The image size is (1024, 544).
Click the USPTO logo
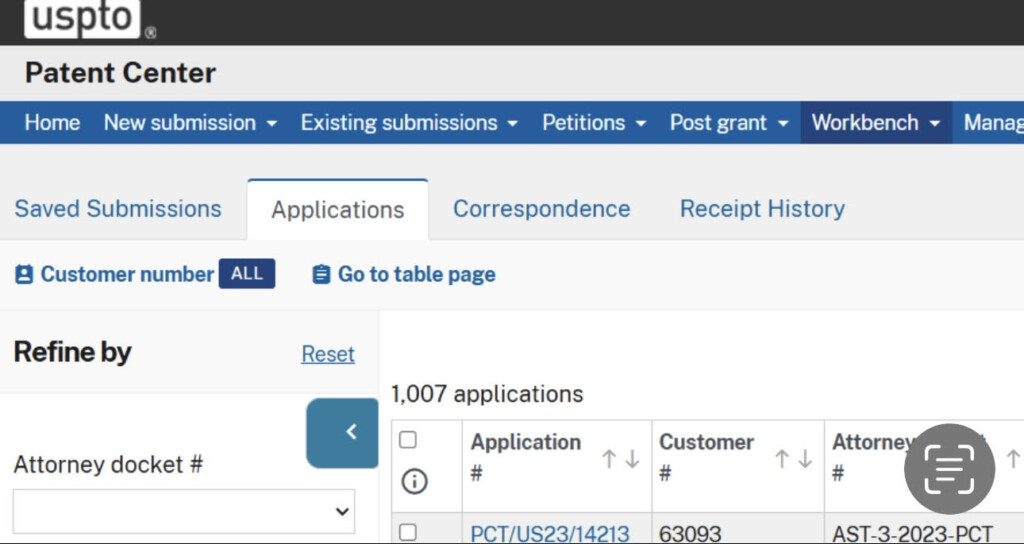[x=83, y=20]
